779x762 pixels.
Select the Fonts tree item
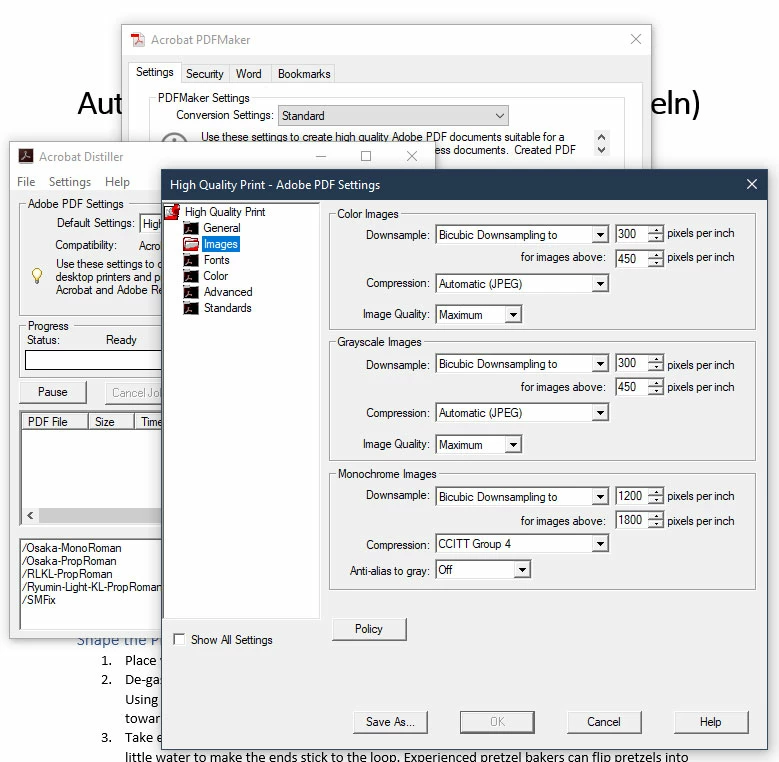217,260
